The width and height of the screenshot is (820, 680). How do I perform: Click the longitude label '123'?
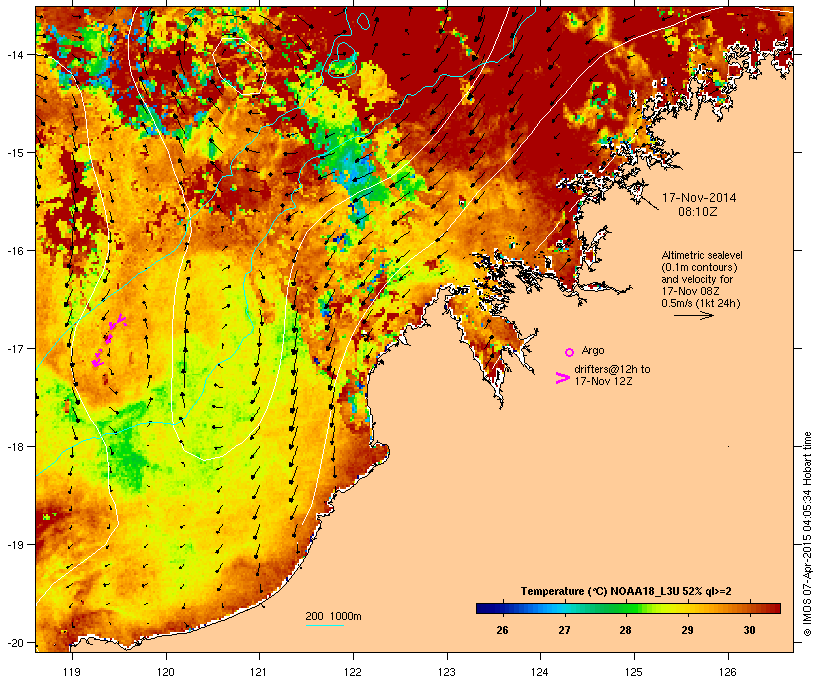(x=447, y=672)
